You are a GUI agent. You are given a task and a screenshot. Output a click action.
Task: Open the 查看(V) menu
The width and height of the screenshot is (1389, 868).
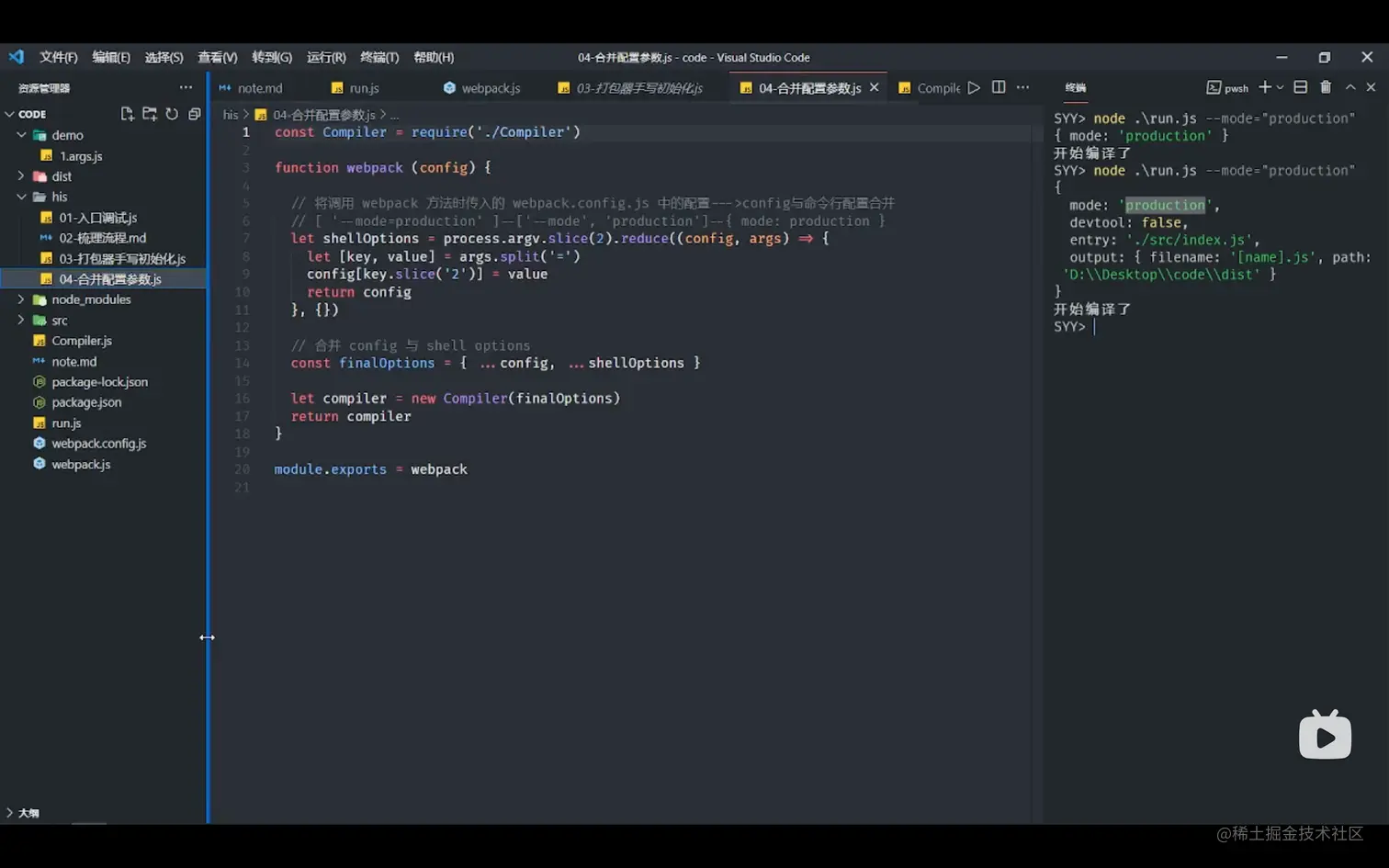(217, 57)
